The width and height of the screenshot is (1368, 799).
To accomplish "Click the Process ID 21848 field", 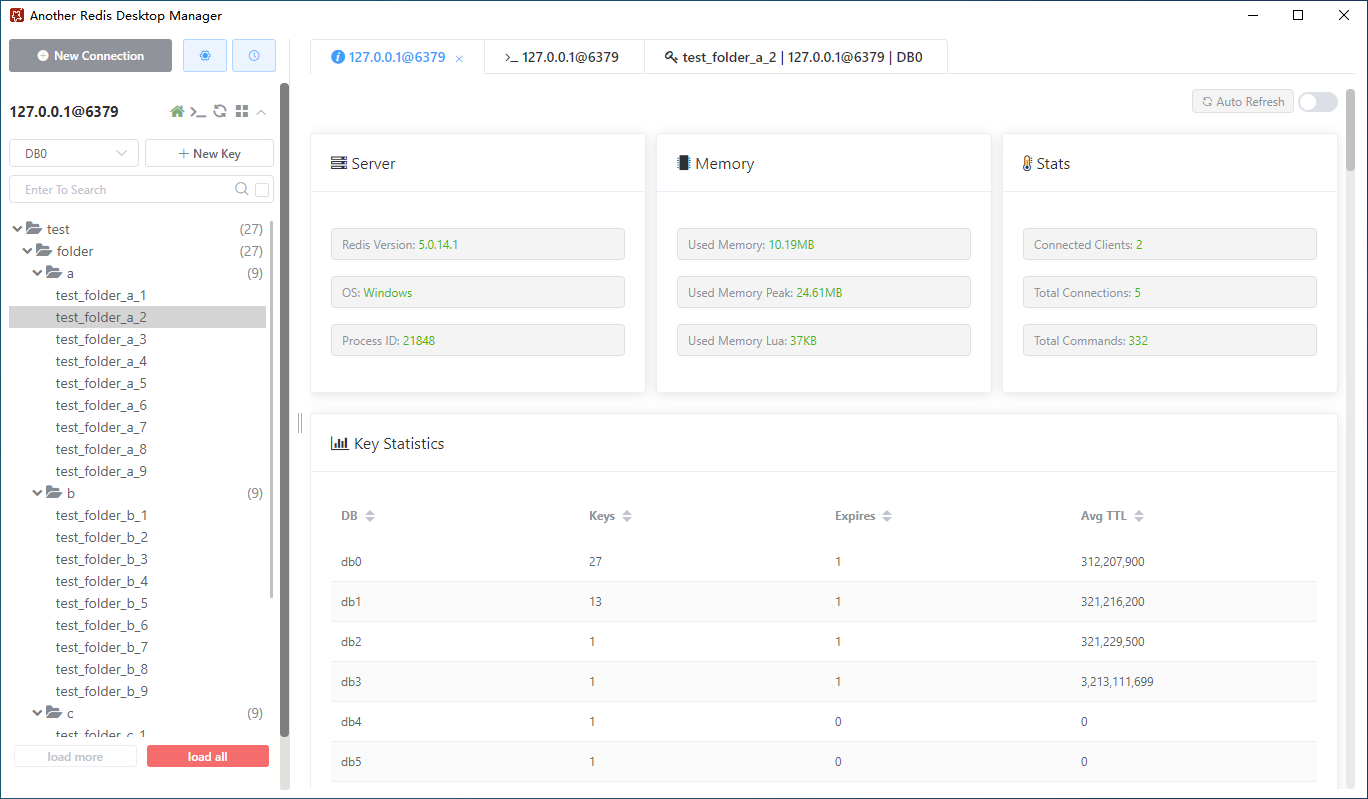I will pyautogui.click(x=478, y=340).
